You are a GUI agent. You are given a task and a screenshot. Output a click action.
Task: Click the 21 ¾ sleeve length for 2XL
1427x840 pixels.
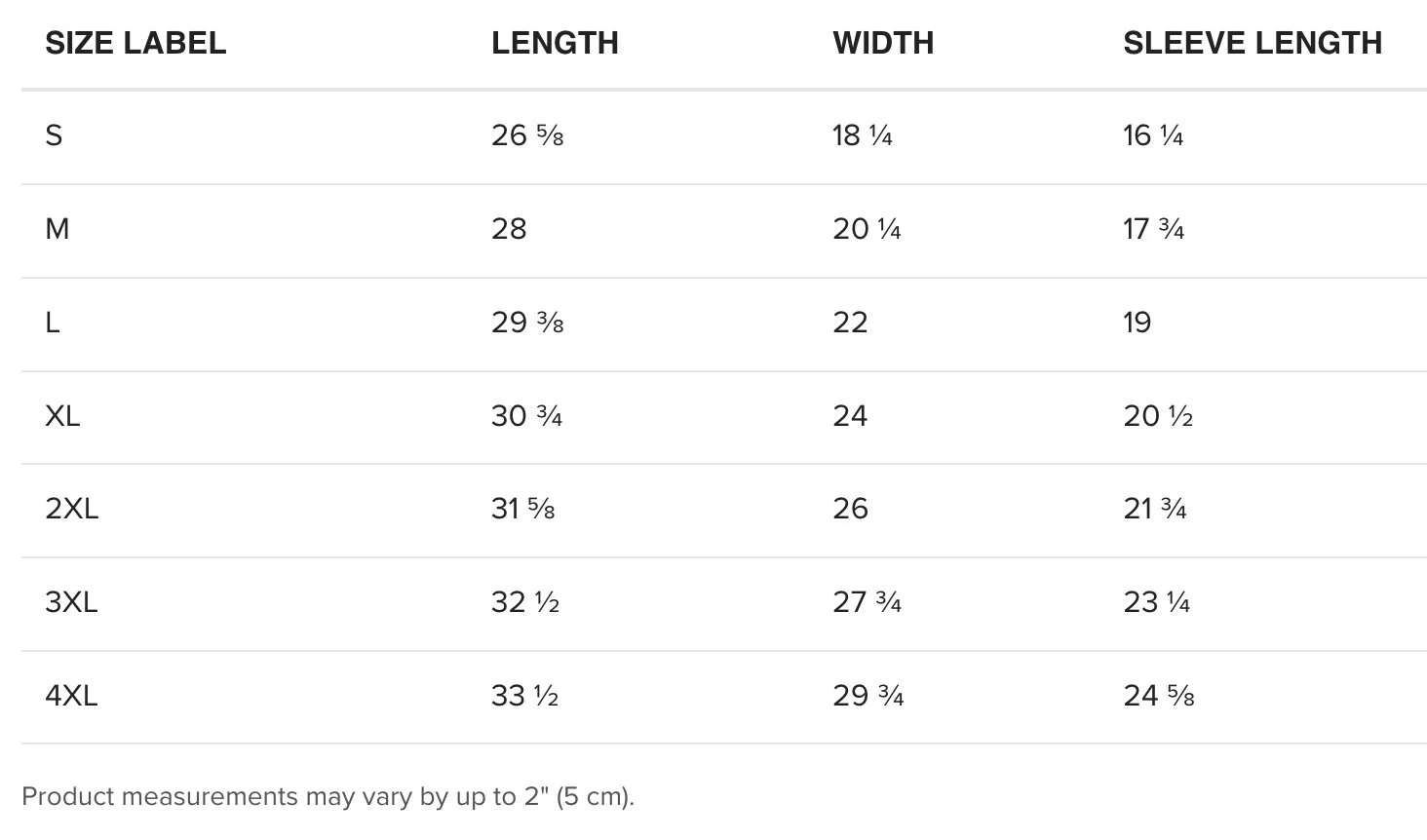pyautogui.click(x=1155, y=509)
